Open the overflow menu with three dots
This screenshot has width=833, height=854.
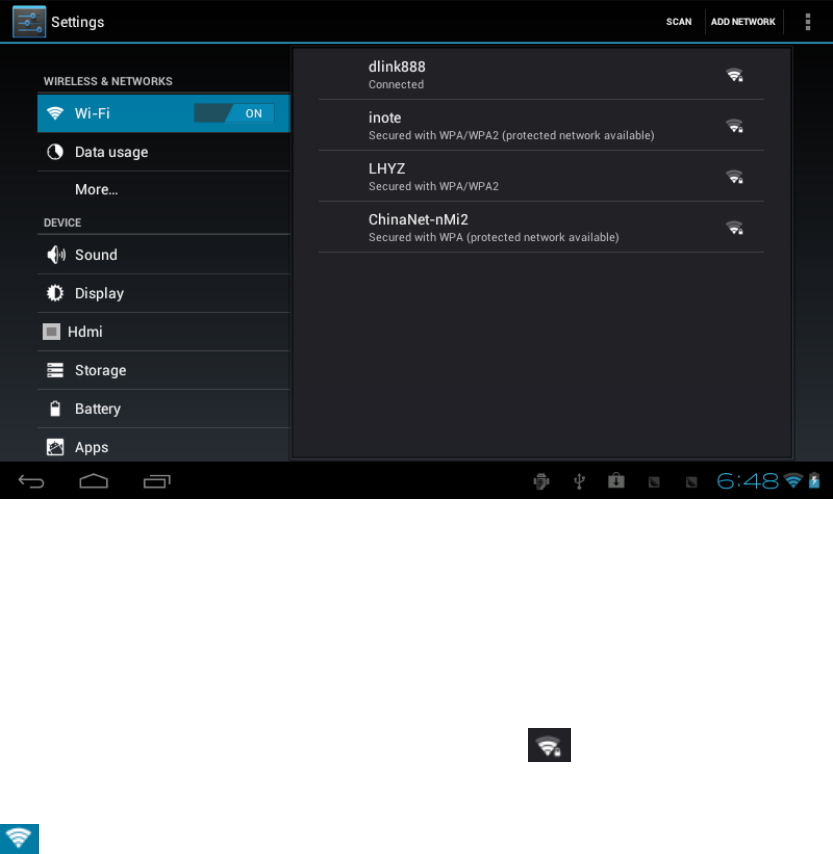[808, 22]
